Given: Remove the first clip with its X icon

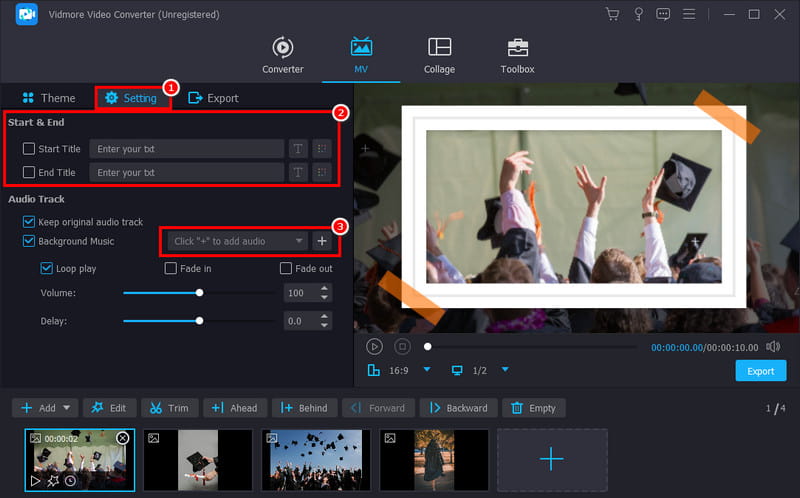Looking at the screenshot, I should tap(123, 438).
